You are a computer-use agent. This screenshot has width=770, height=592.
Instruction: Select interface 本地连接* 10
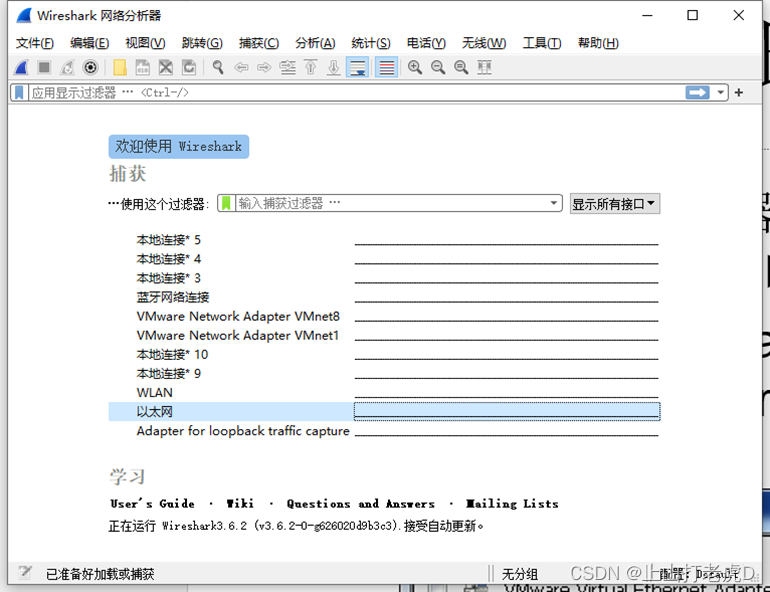click(x=384, y=354)
